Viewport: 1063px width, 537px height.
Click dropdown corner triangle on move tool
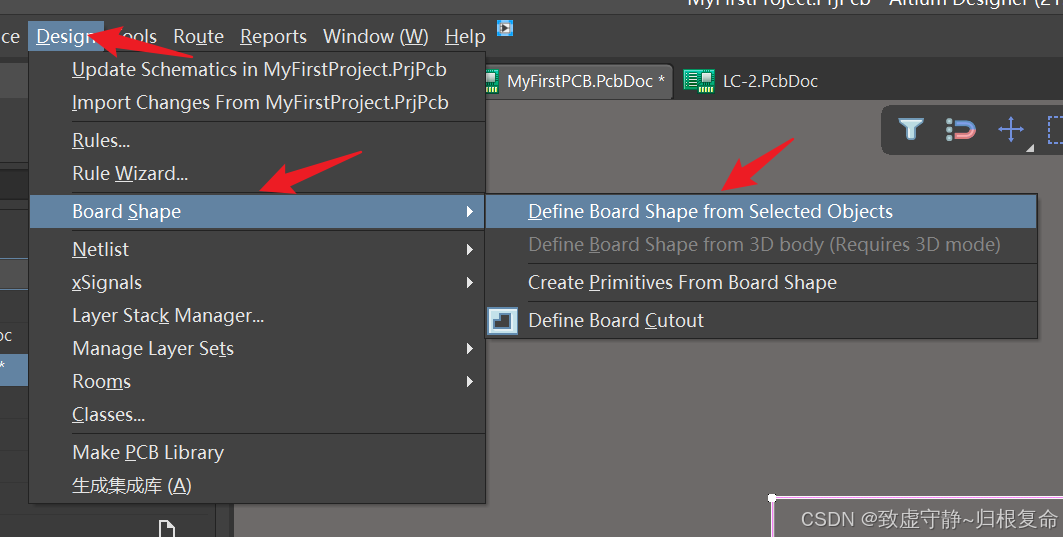pyautogui.click(x=1030, y=148)
